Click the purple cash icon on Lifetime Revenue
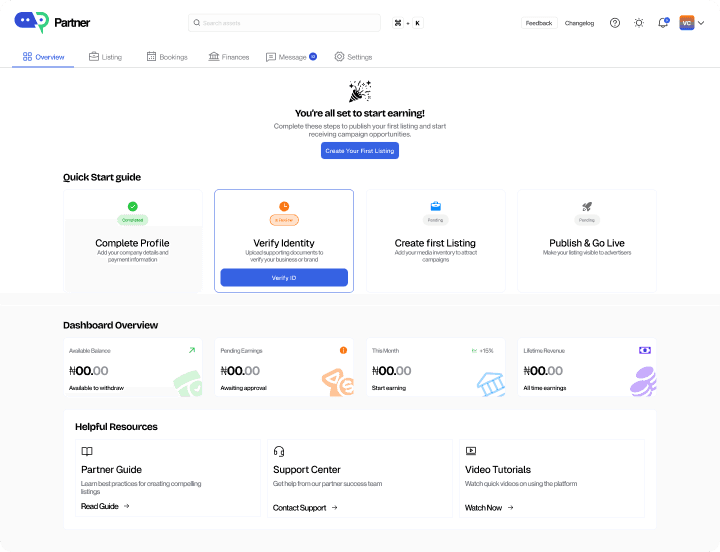 (645, 350)
